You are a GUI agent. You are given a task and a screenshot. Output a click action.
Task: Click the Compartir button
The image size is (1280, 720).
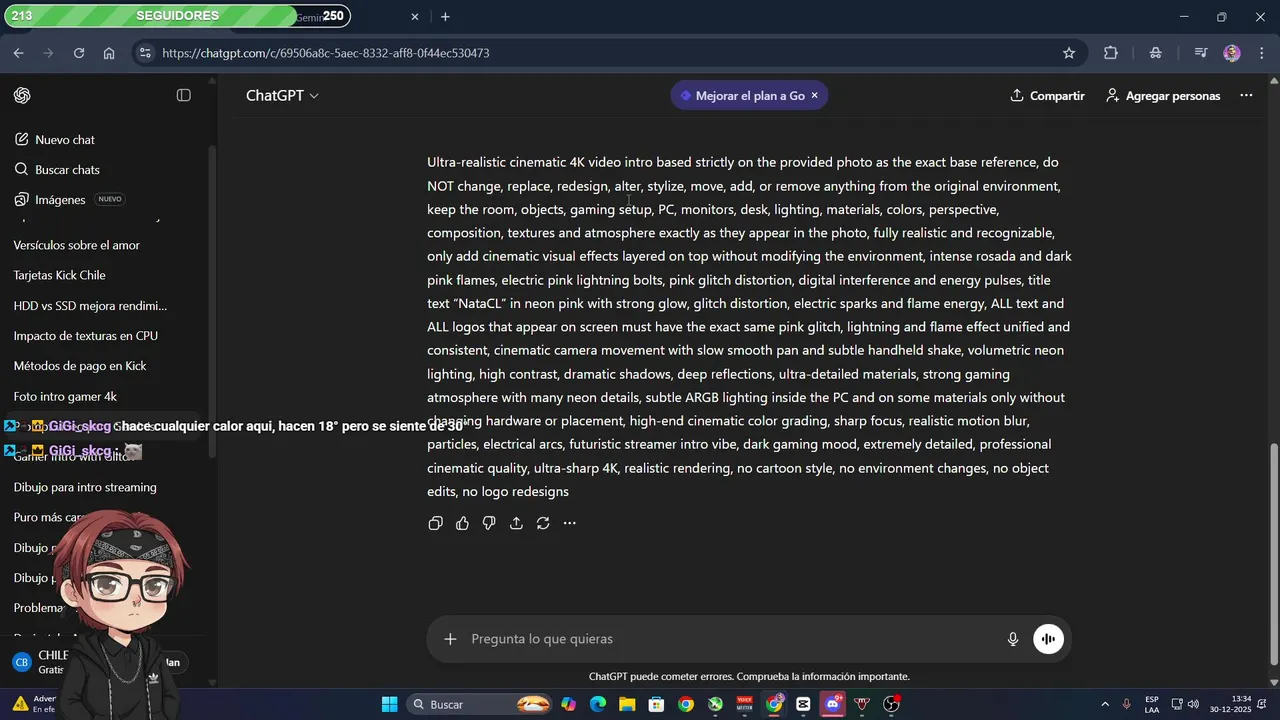(x=1047, y=96)
